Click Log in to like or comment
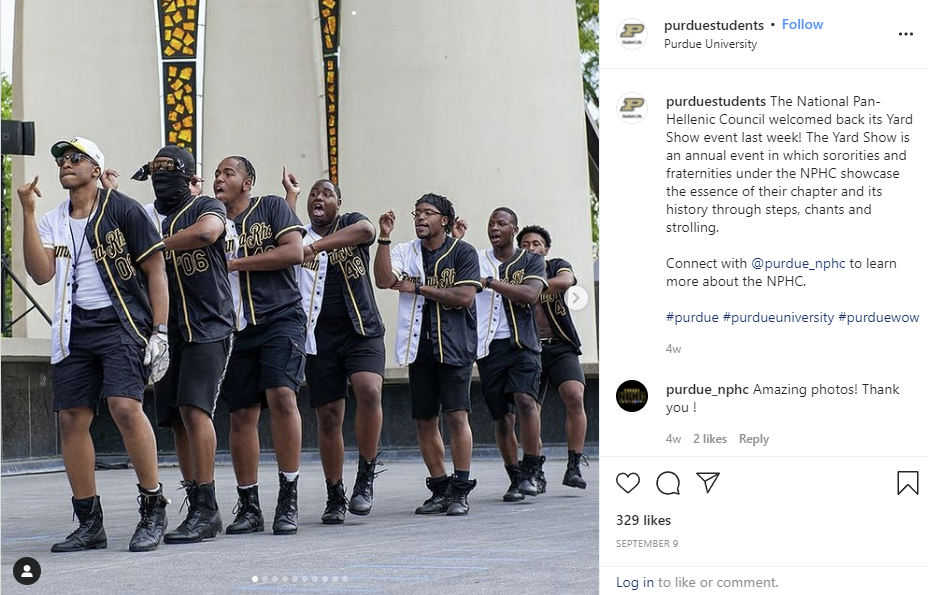This screenshot has width=928, height=595. coord(634,583)
